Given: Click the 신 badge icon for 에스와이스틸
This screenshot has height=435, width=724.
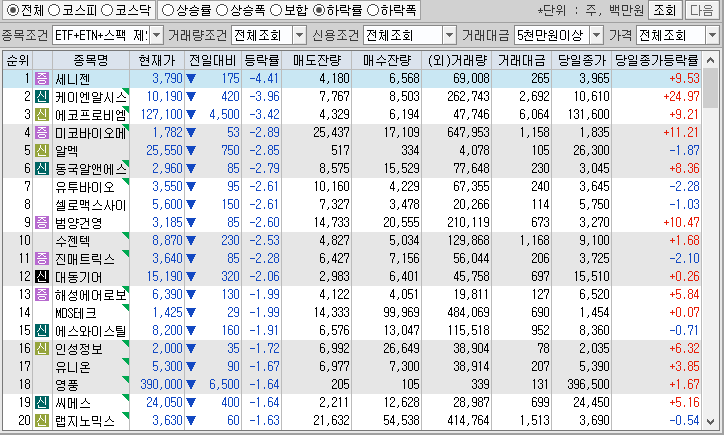Looking at the screenshot, I should (42, 331).
